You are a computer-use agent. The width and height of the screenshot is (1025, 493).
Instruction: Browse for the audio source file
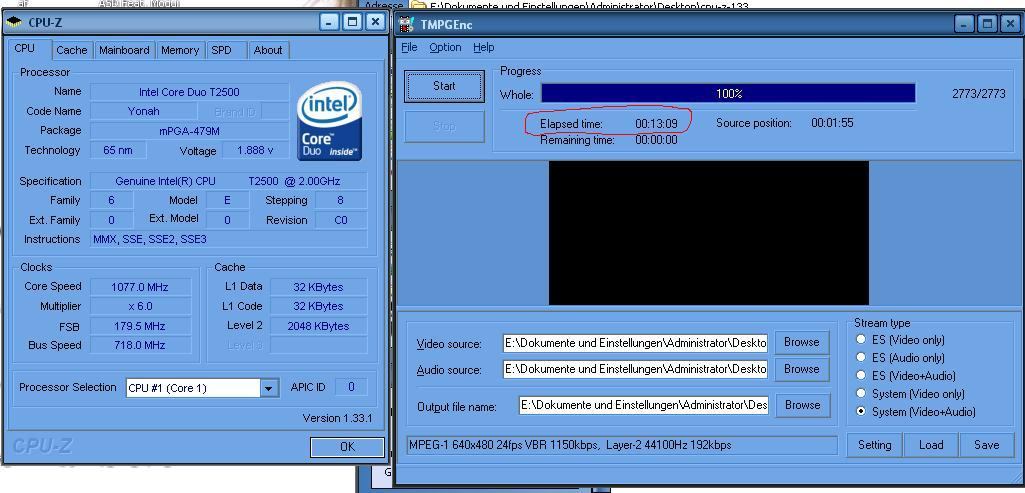(802, 369)
